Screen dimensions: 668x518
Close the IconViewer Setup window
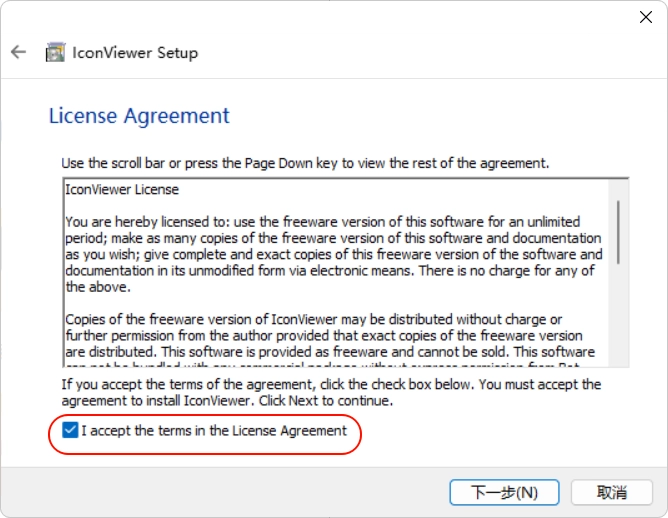click(x=646, y=17)
